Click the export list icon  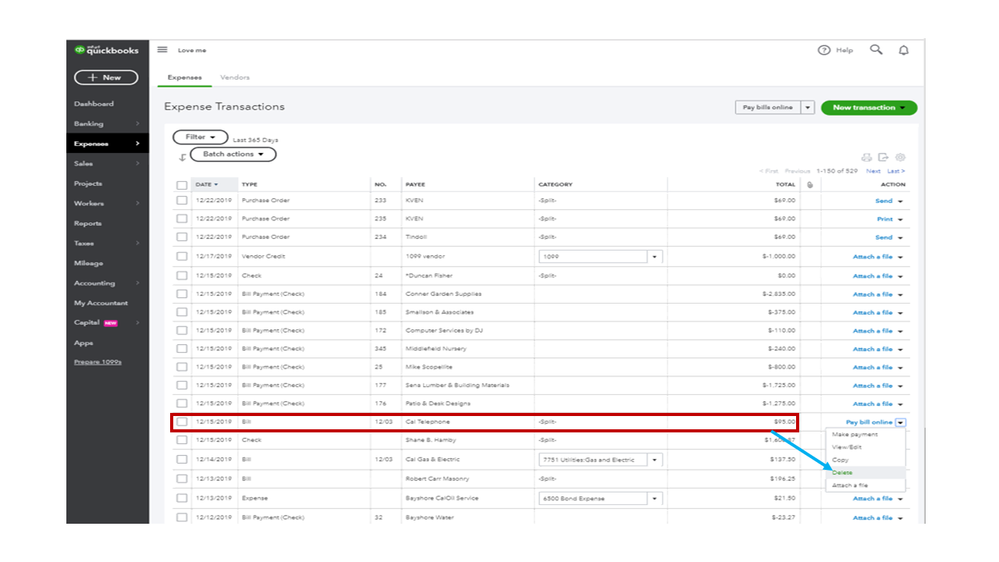(x=883, y=157)
